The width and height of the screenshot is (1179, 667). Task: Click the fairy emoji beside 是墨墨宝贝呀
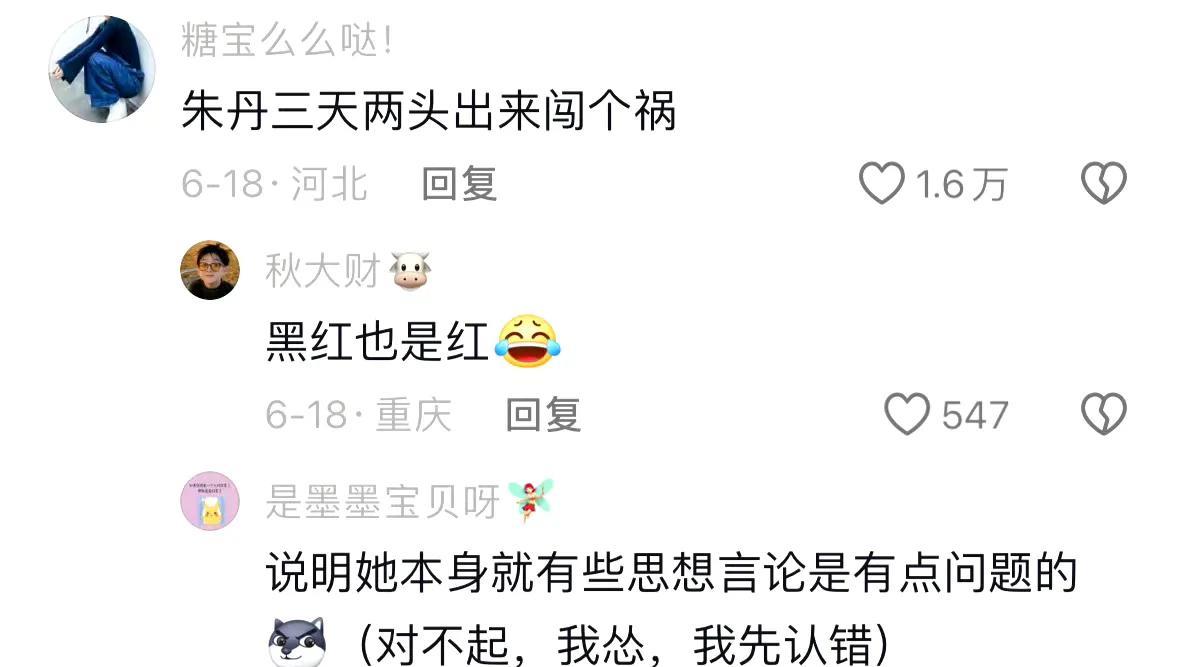coord(531,500)
